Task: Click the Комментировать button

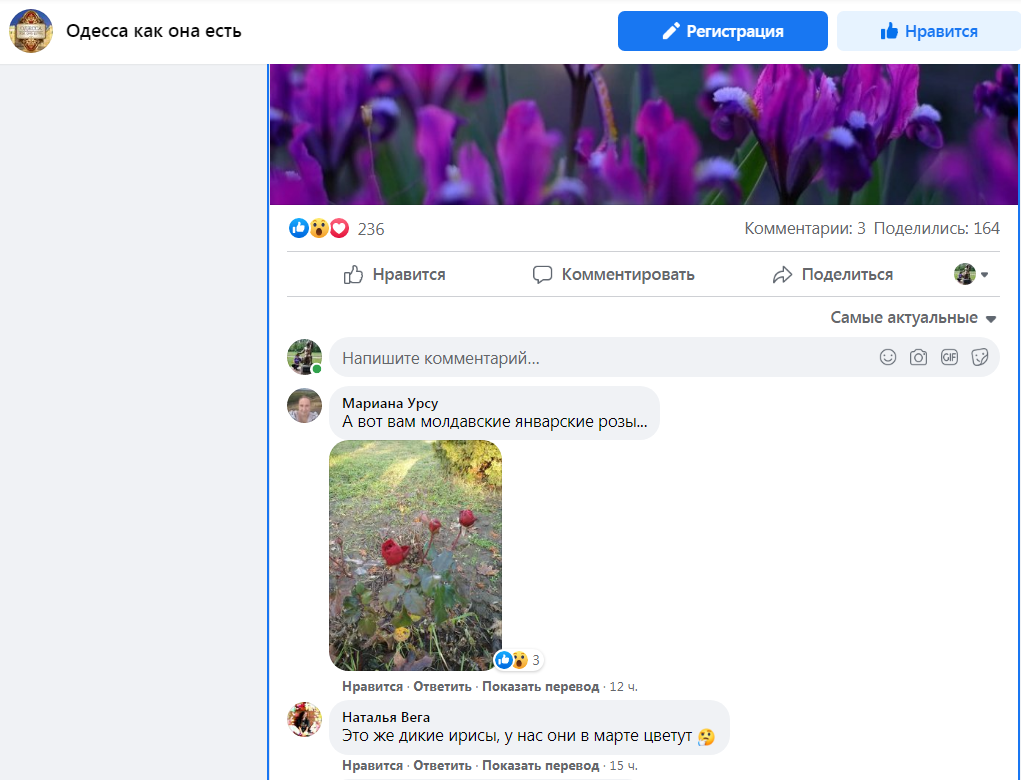Action: (613, 274)
